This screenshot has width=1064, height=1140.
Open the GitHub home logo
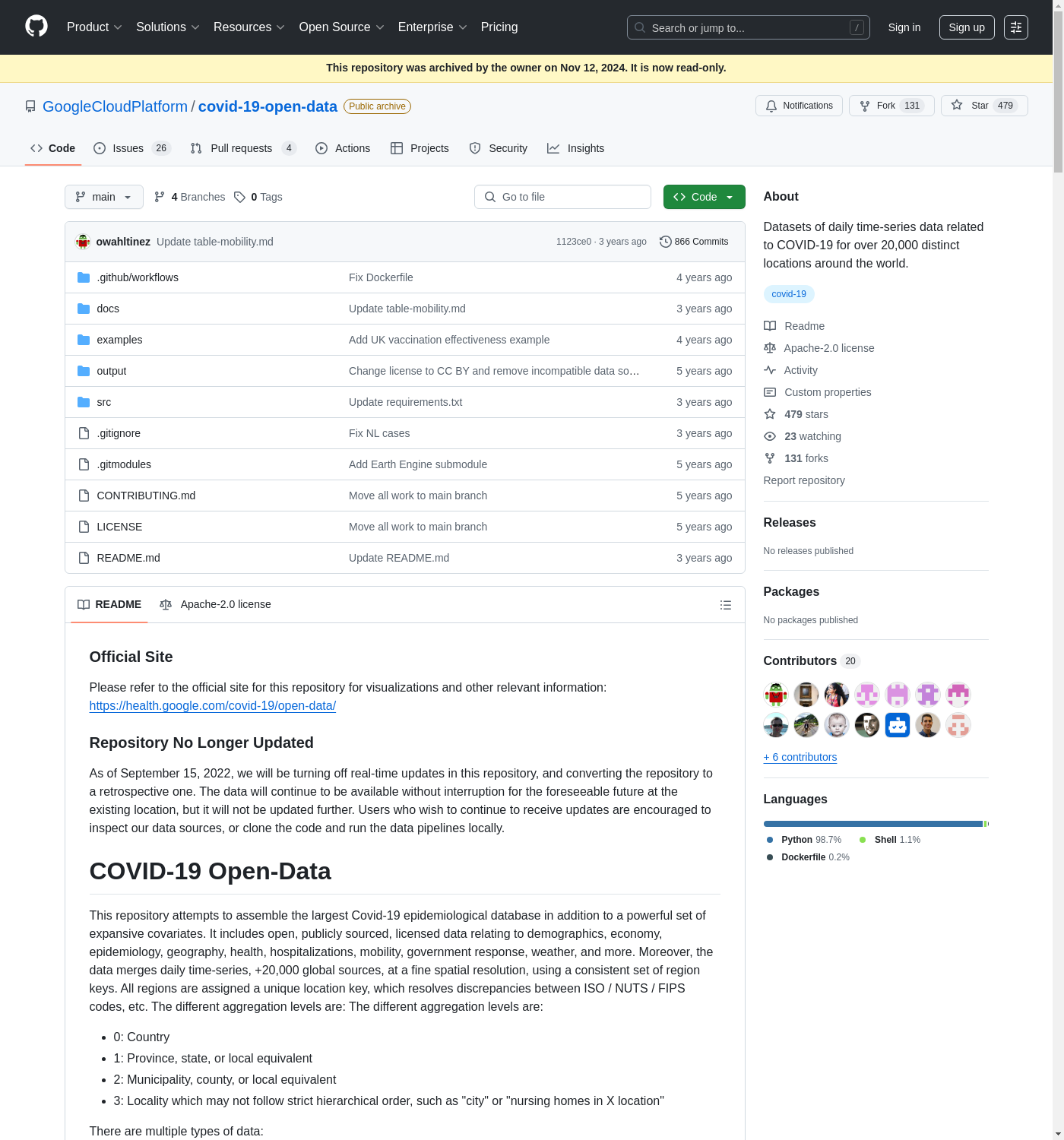click(36, 27)
